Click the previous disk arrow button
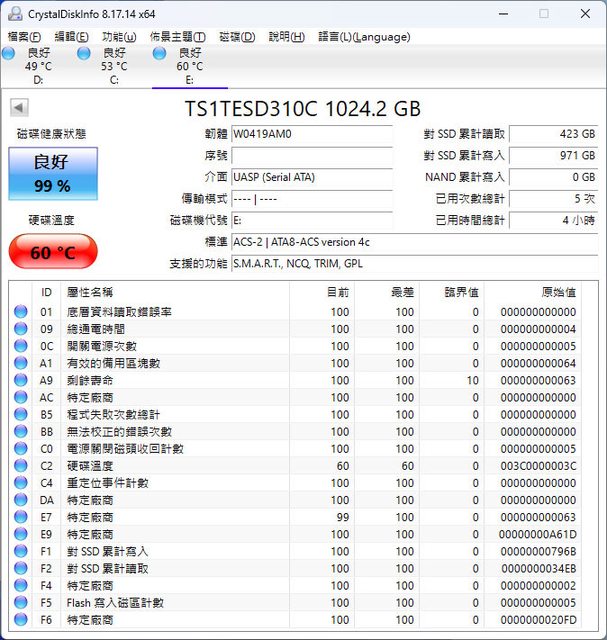The width and height of the screenshot is (607, 640). tap(19, 108)
